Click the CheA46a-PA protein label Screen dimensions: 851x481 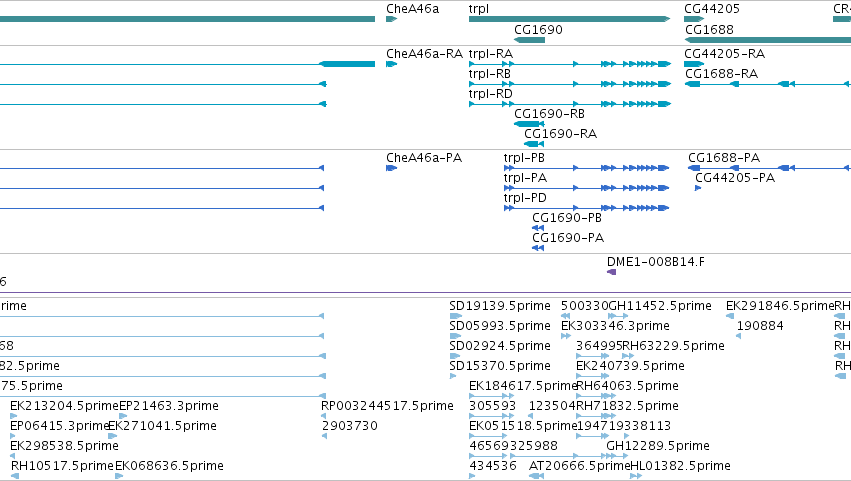[x=424, y=158]
